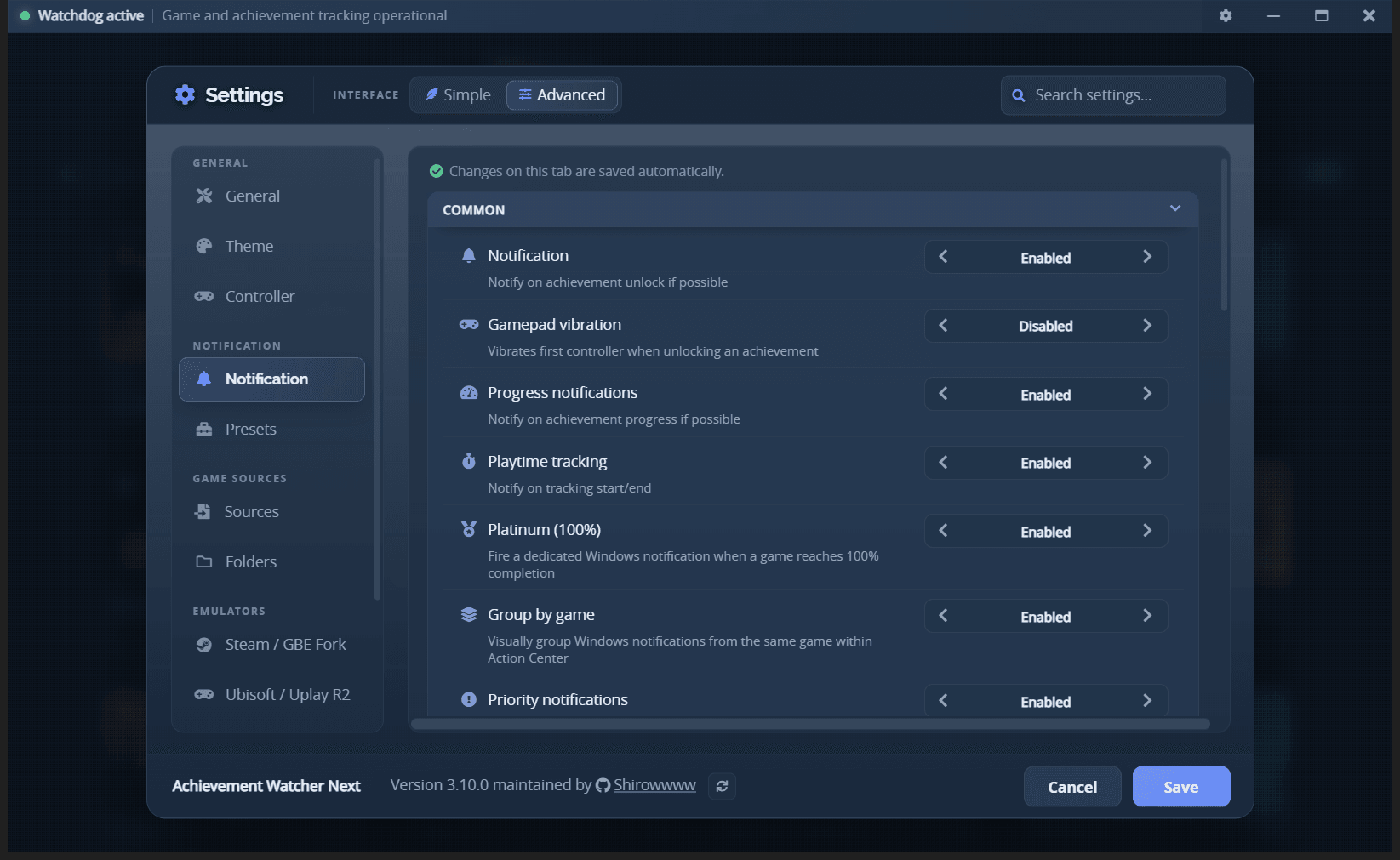Viewport: 1400px width, 860px height.
Task: Click right arrow on Notification setting
Action: click(1147, 257)
